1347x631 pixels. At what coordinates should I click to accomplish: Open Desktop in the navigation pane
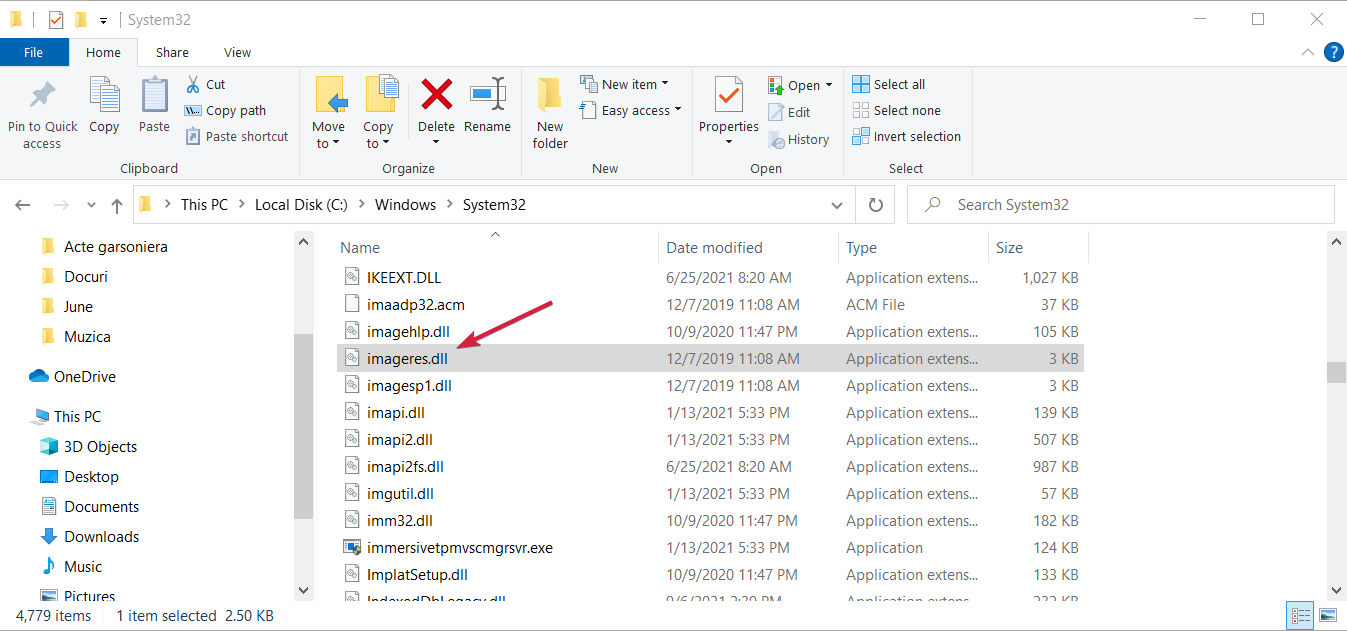(x=79, y=476)
